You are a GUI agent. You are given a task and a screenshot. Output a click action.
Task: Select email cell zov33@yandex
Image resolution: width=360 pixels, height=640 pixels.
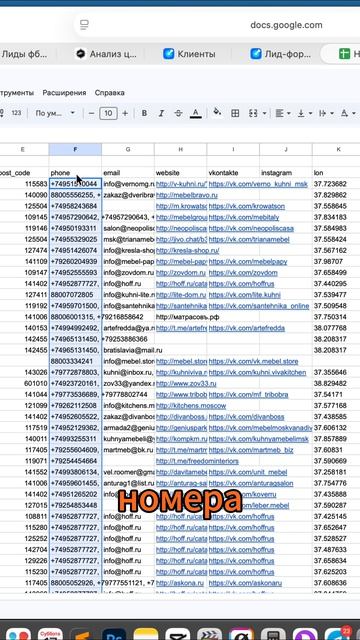click(128, 384)
